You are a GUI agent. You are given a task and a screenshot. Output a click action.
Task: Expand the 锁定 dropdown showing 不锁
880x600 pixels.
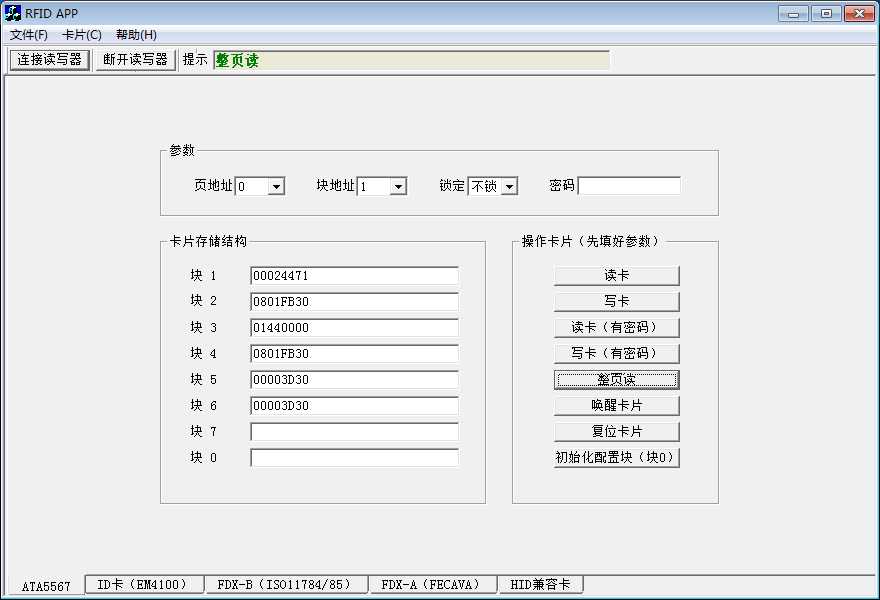508,186
